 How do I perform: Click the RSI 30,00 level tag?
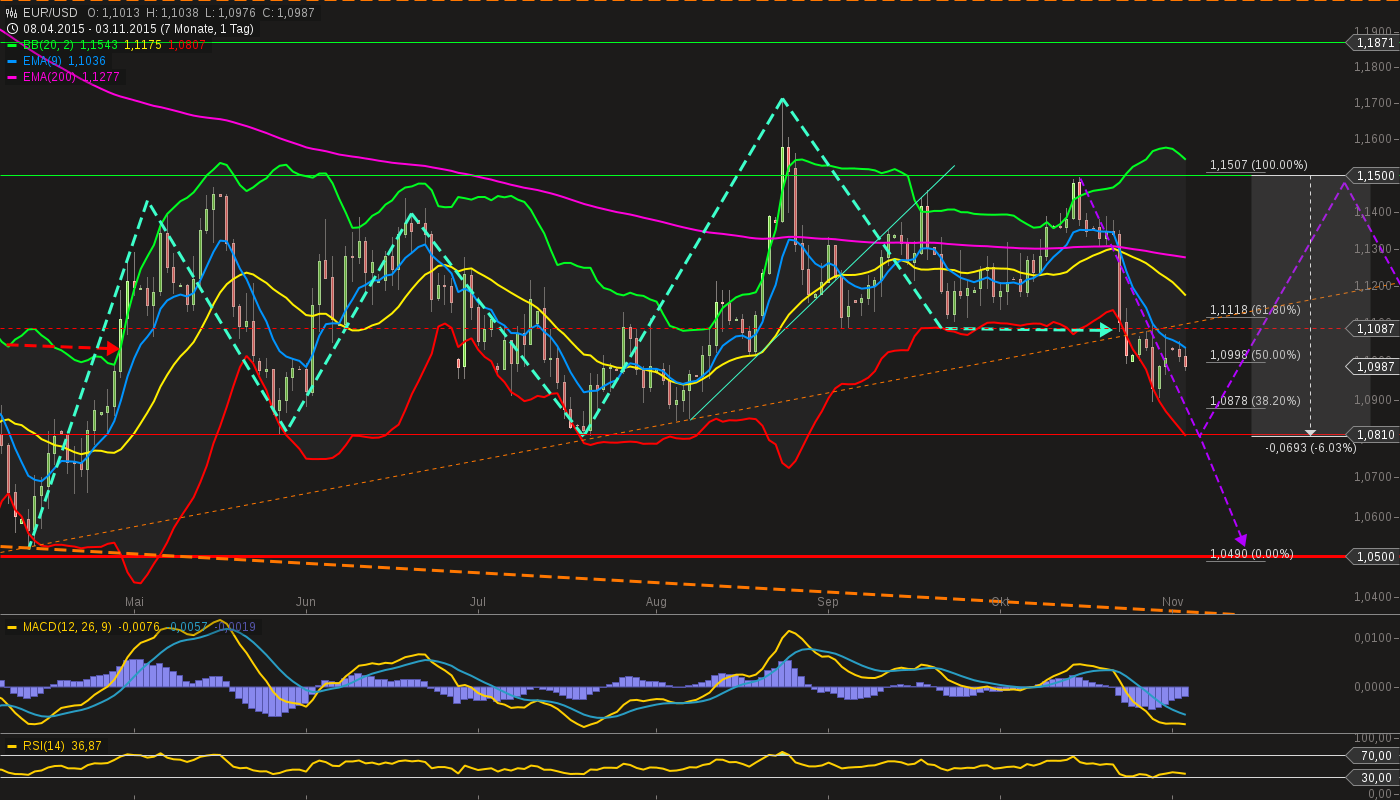pos(1375,778)
